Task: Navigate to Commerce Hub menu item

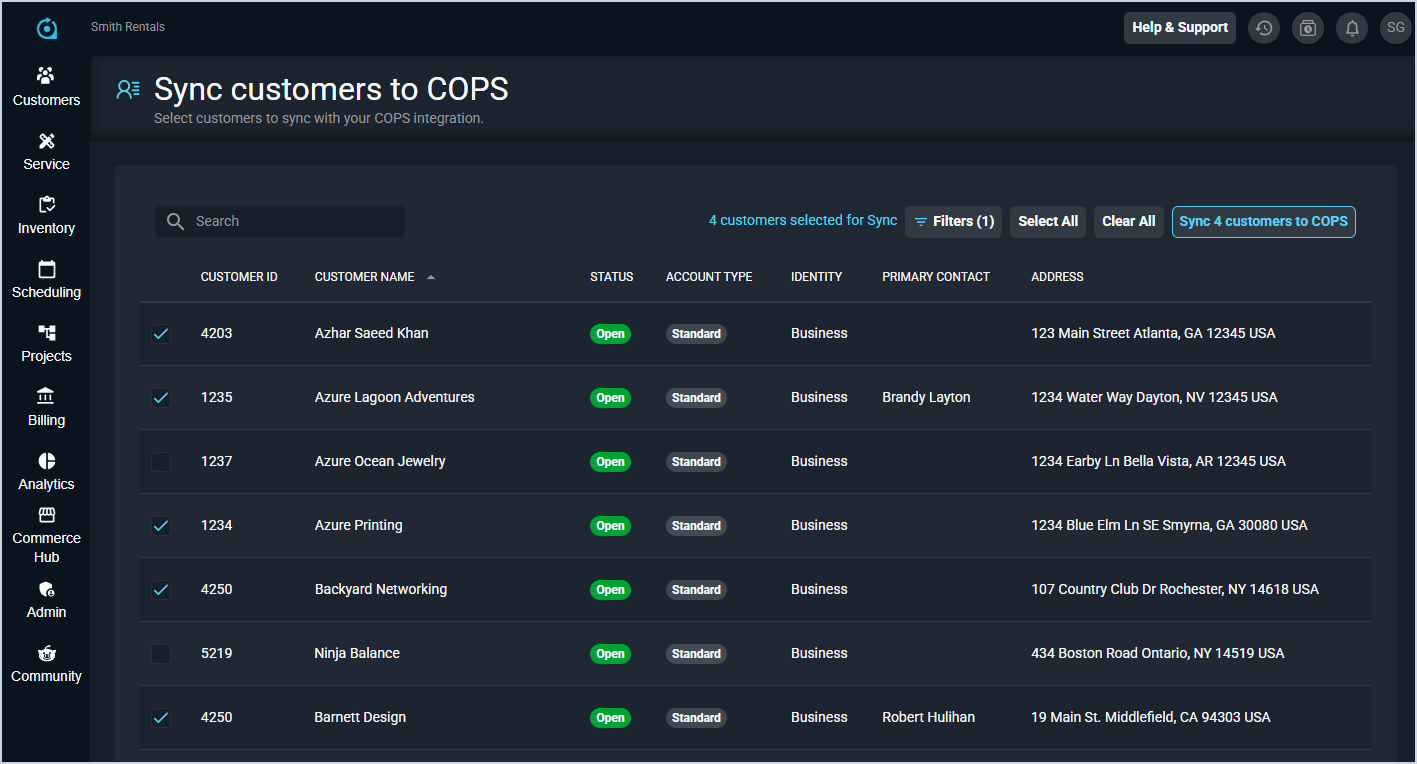Action: 46,536
